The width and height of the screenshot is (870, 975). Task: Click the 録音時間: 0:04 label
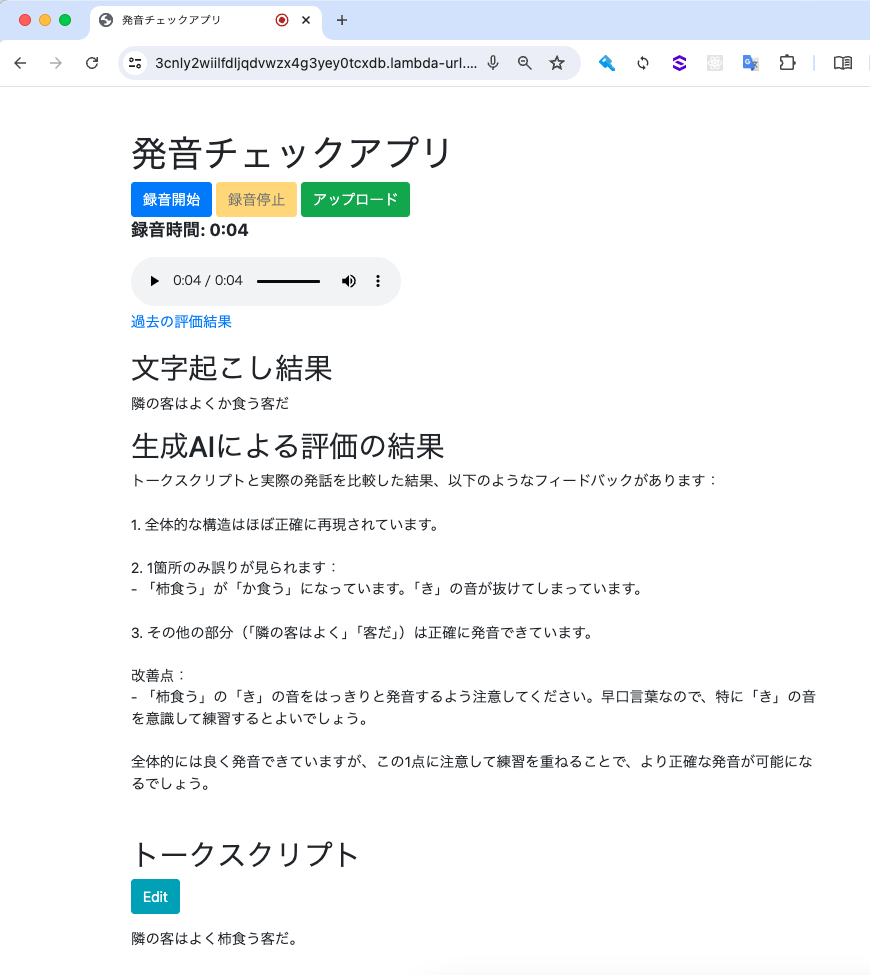tap(190, 230)
